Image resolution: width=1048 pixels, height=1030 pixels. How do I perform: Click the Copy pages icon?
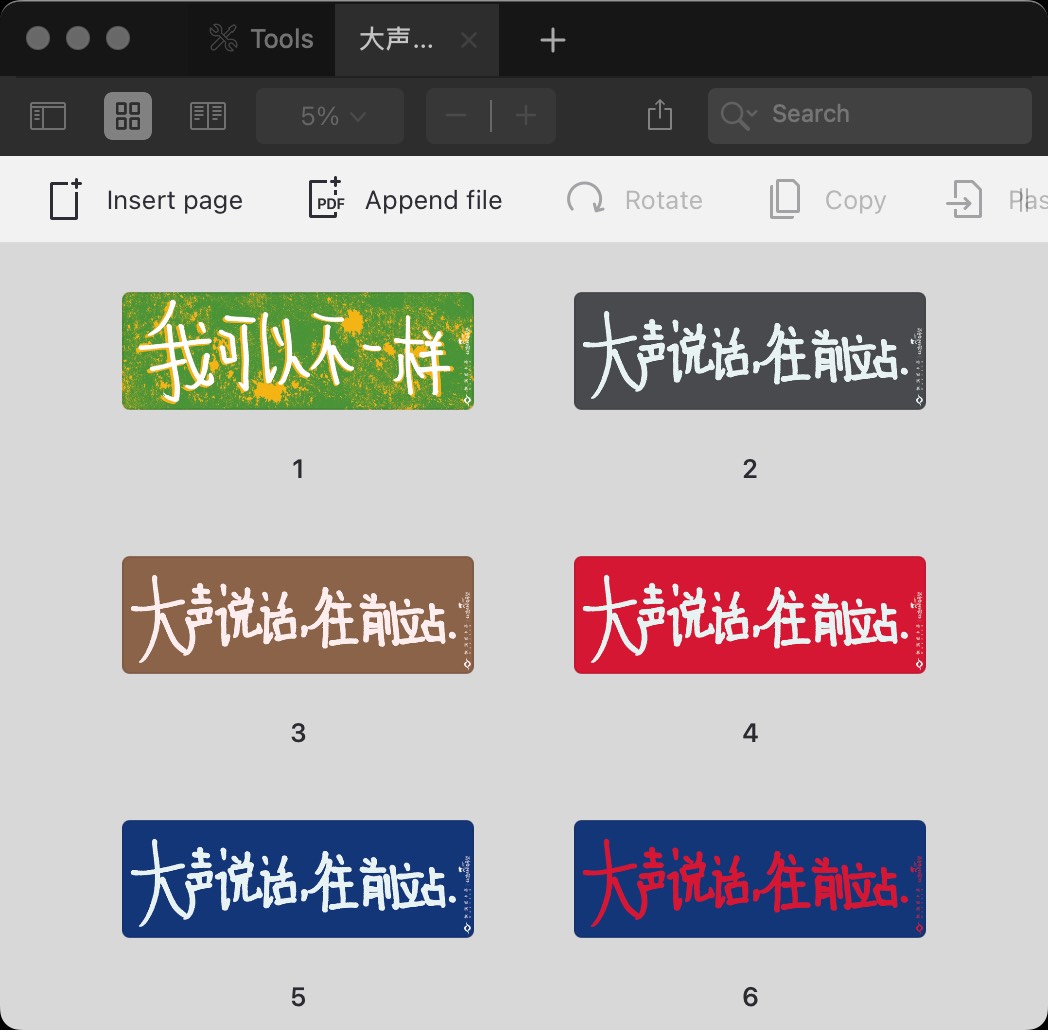click(x=785, y=200)
